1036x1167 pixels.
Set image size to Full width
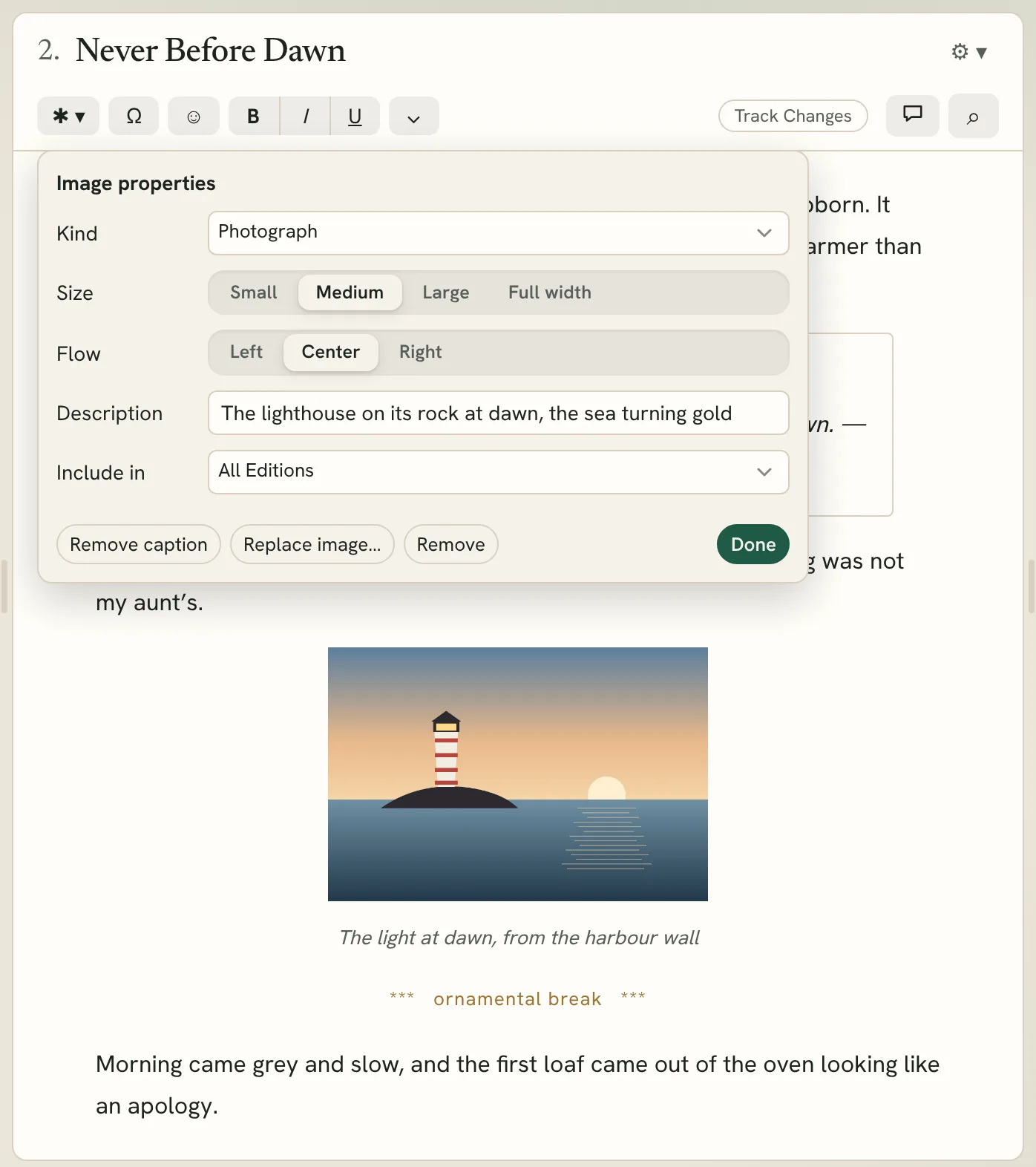point(550,292)
